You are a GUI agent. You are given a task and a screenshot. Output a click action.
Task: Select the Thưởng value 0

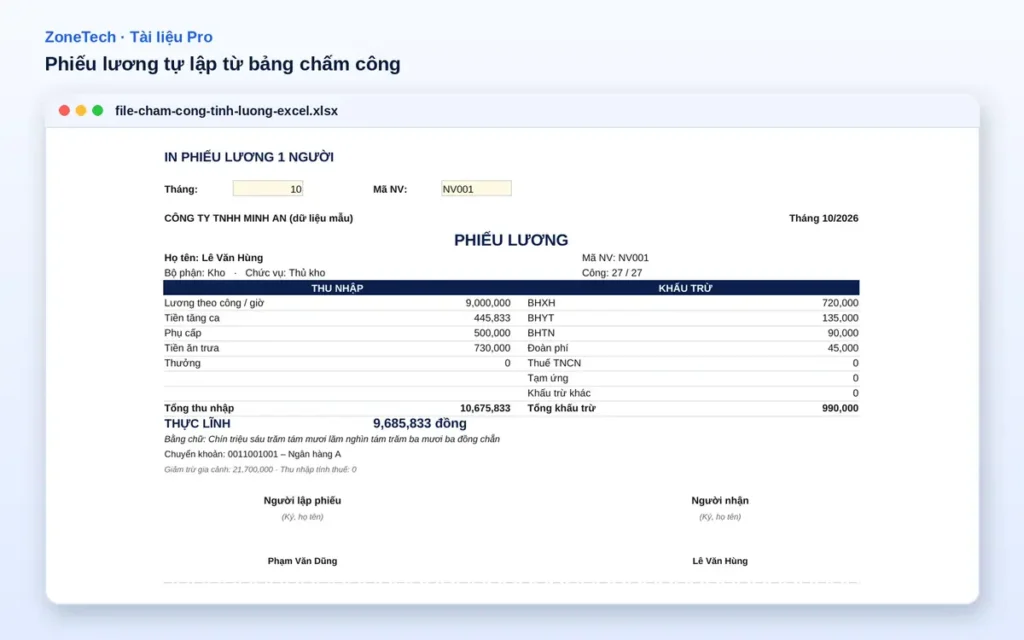[x=507, y=363]
